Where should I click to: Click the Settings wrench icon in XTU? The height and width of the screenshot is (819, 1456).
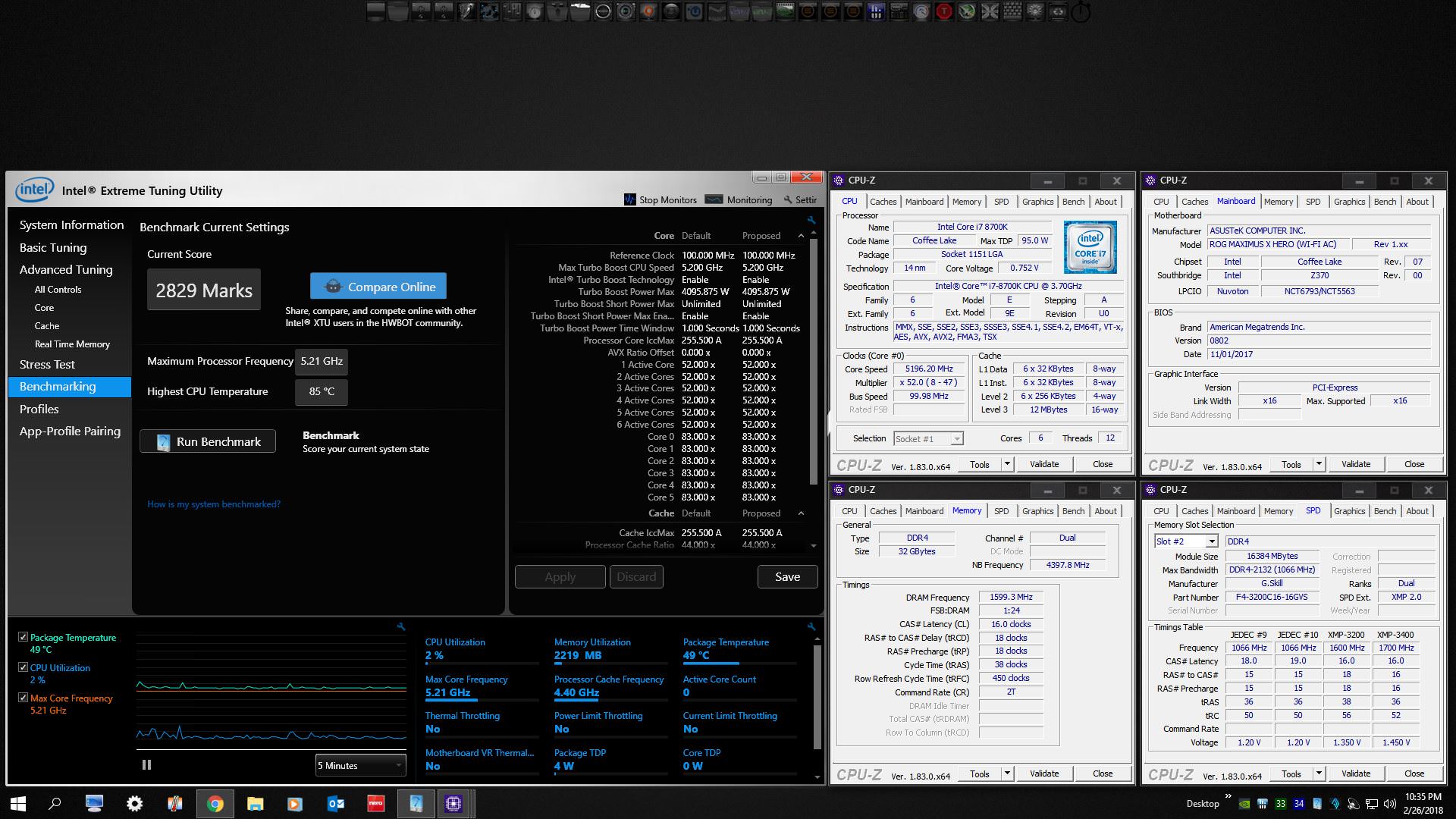click(788, 200)
